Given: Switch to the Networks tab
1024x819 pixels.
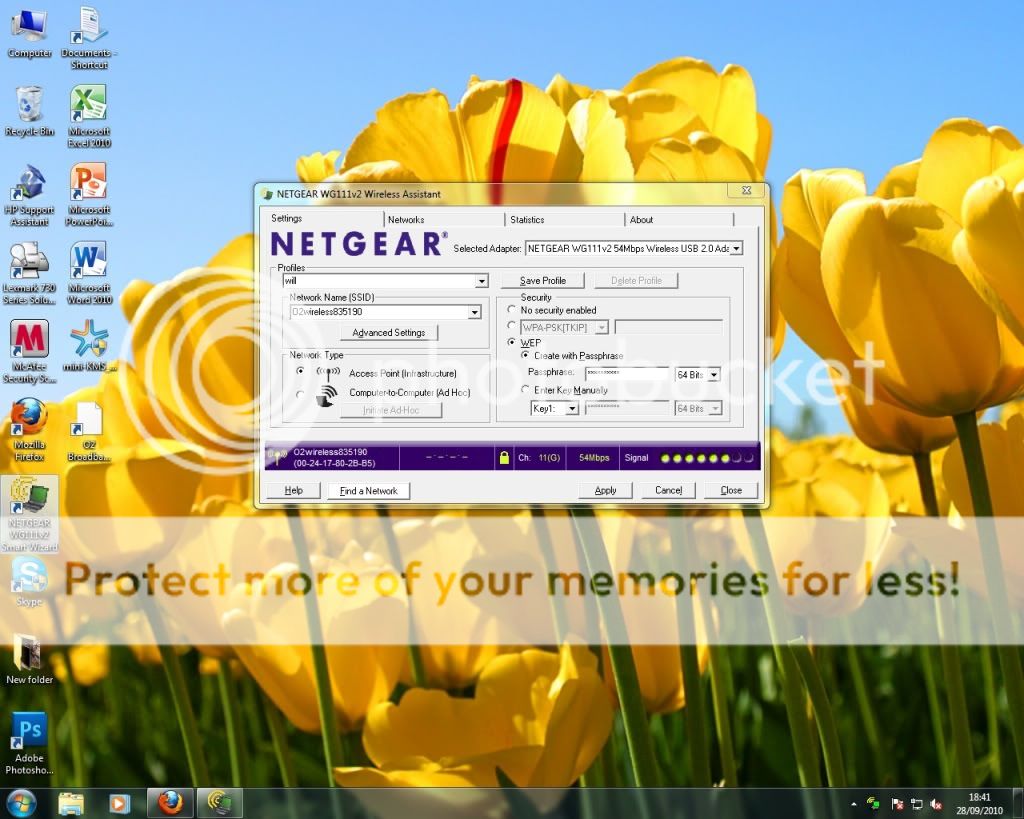Looking at the screenshot, I should (x=406, y=219).
